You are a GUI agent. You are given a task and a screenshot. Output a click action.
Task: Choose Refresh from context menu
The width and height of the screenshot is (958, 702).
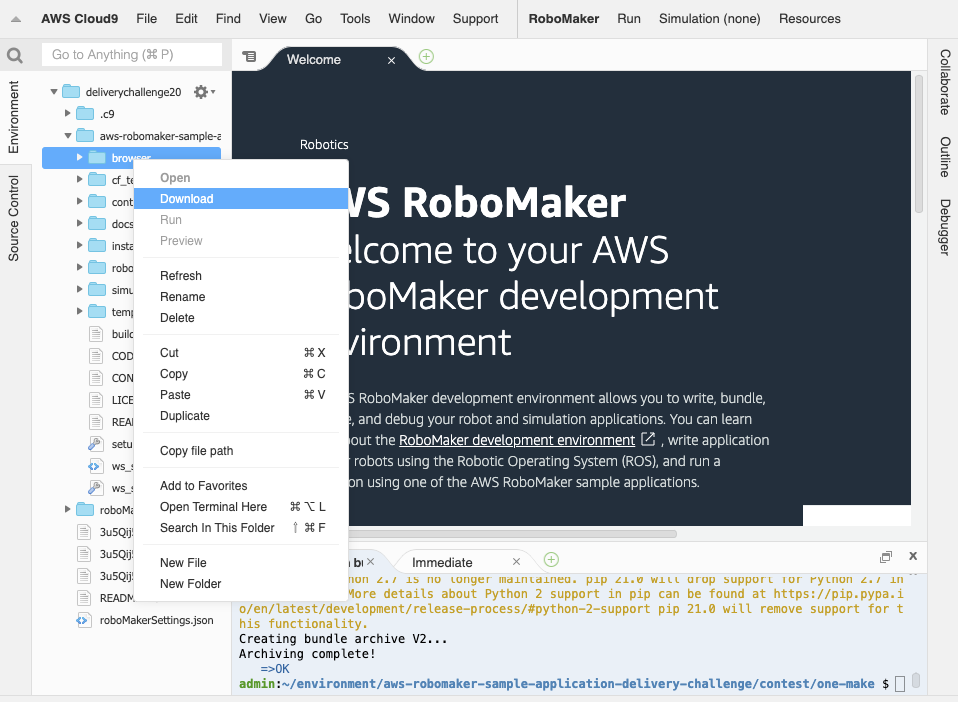241,276
